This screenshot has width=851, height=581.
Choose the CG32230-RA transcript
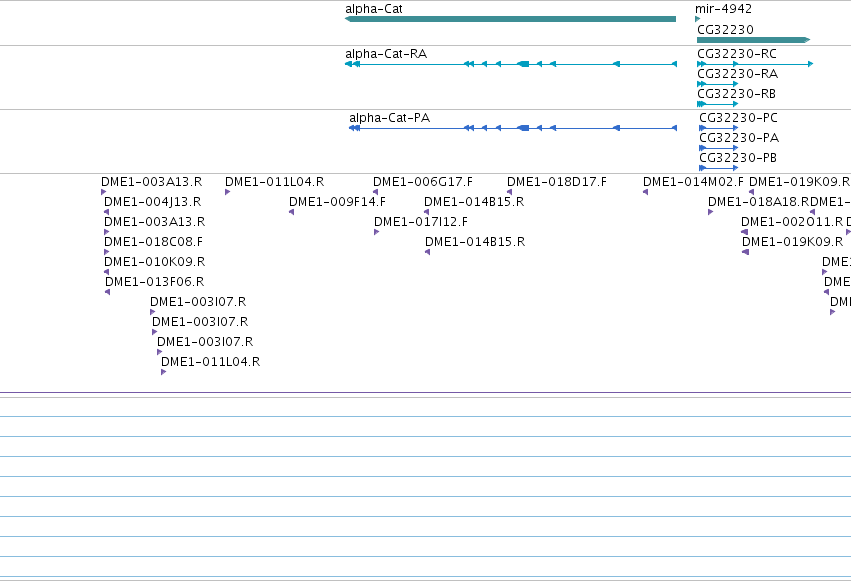point(717,84)
